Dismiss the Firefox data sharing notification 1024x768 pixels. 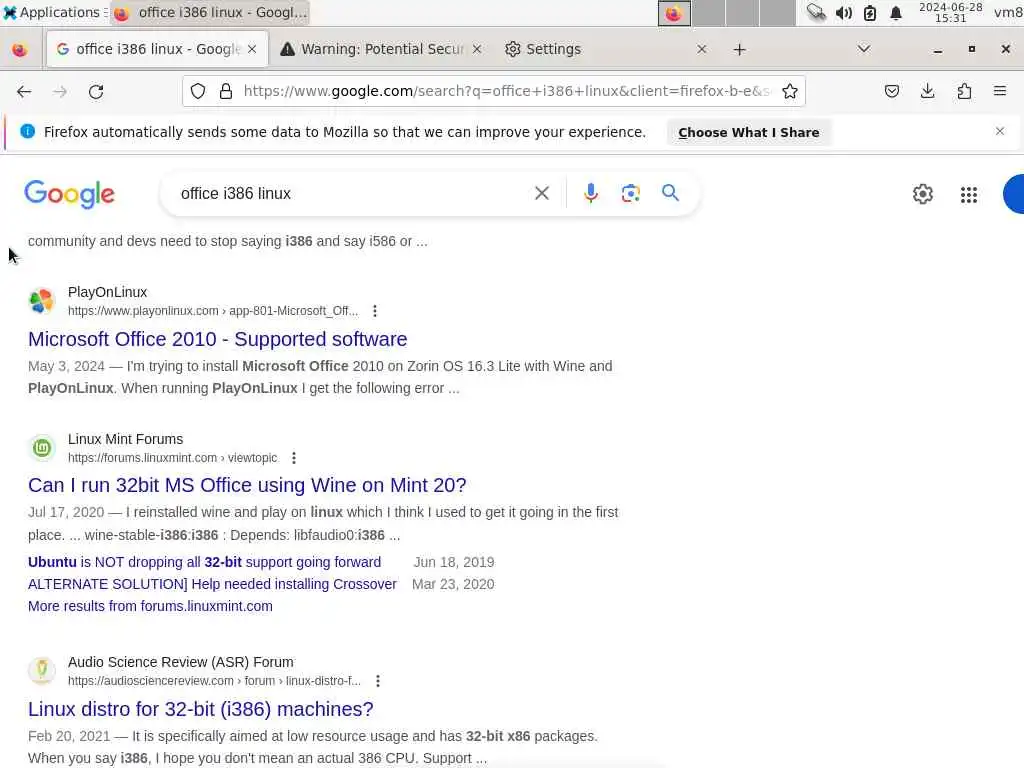(1000, 131)
